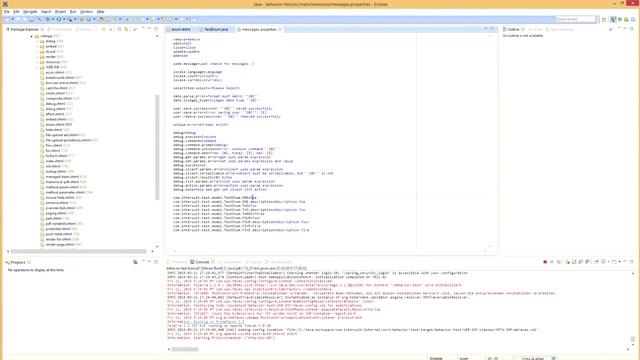Minimize the editor area
This screenshot has height=360, width=640.
pos(486,29)
